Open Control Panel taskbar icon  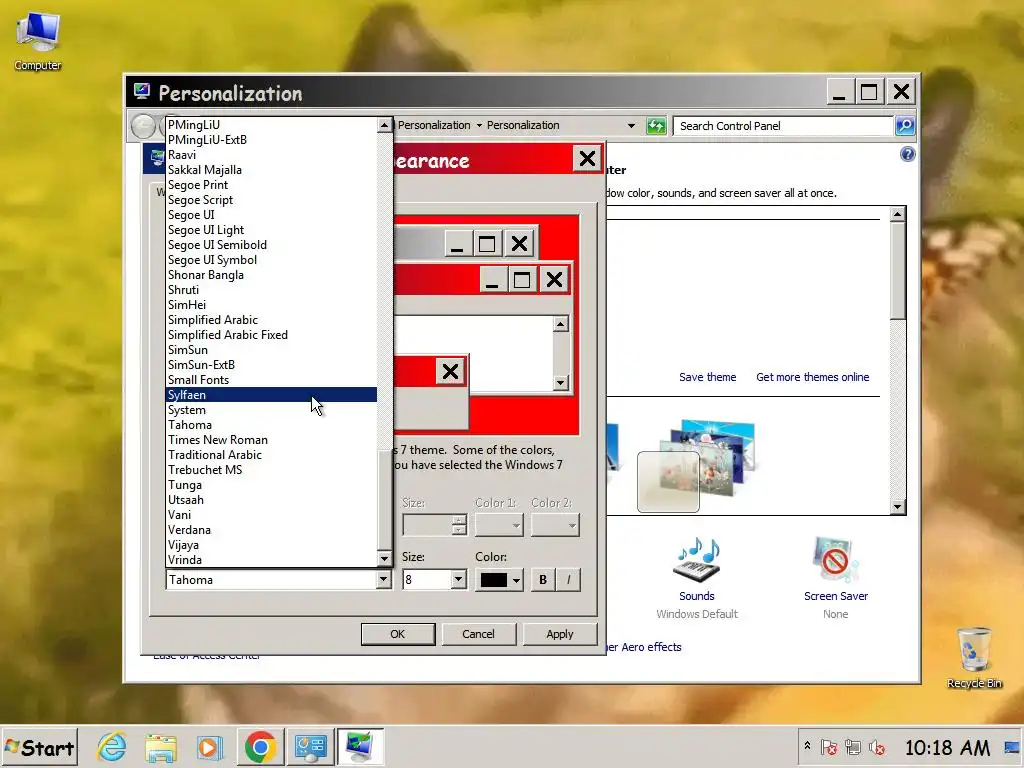click(310, 747)
